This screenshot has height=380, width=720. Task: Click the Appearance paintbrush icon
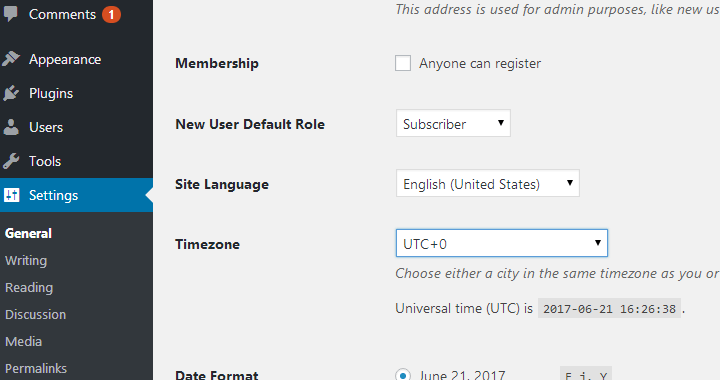pos(11,59)
